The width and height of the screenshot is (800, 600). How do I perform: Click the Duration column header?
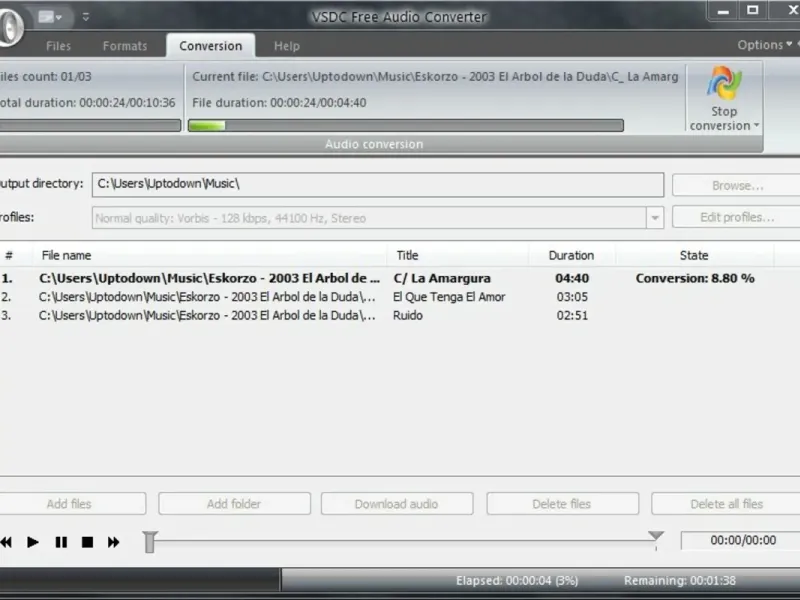(571, 255)
